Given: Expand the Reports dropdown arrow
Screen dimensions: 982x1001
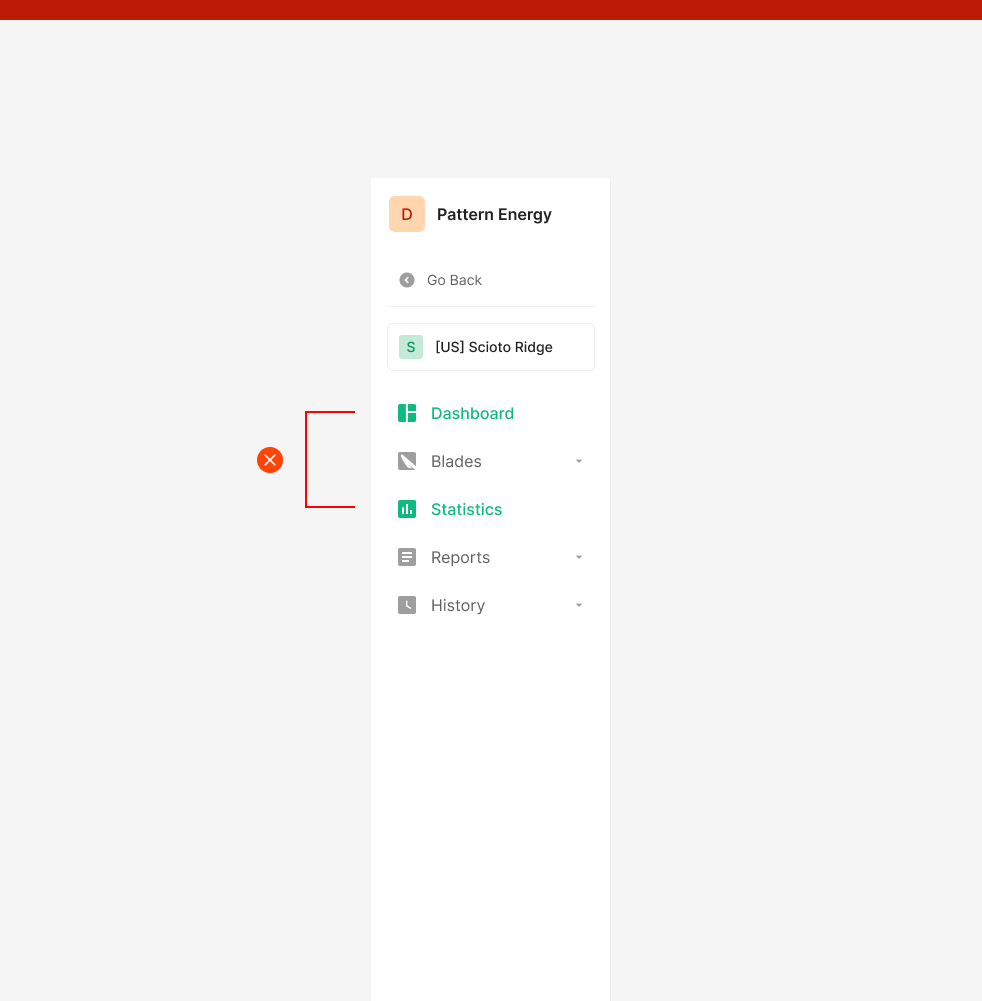Looking at the screenshot, I should coord(579,557).
